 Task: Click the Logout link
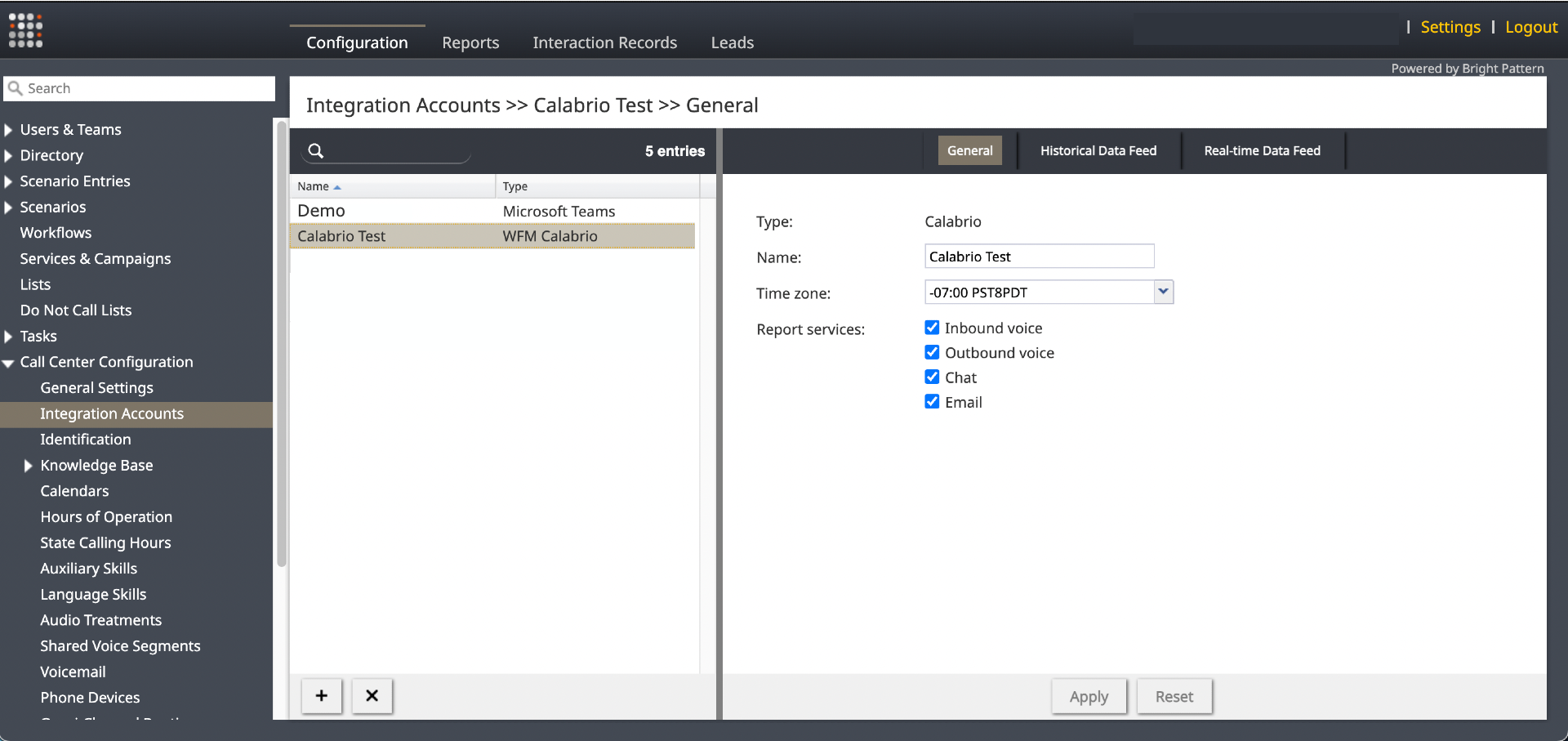[1531, 27]
